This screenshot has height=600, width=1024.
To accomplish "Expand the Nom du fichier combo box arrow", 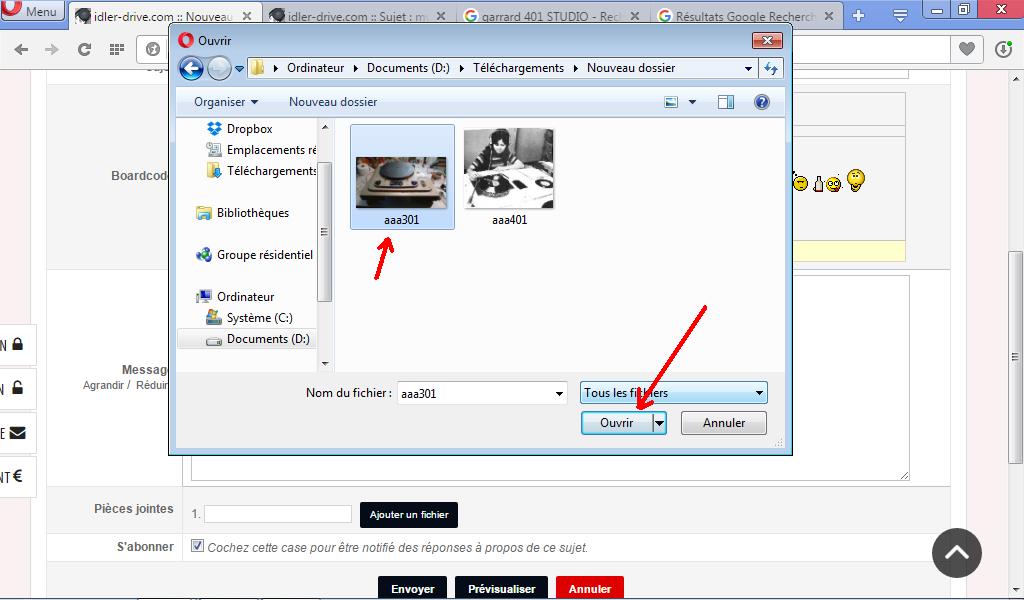I will click(x=559, y=394).
